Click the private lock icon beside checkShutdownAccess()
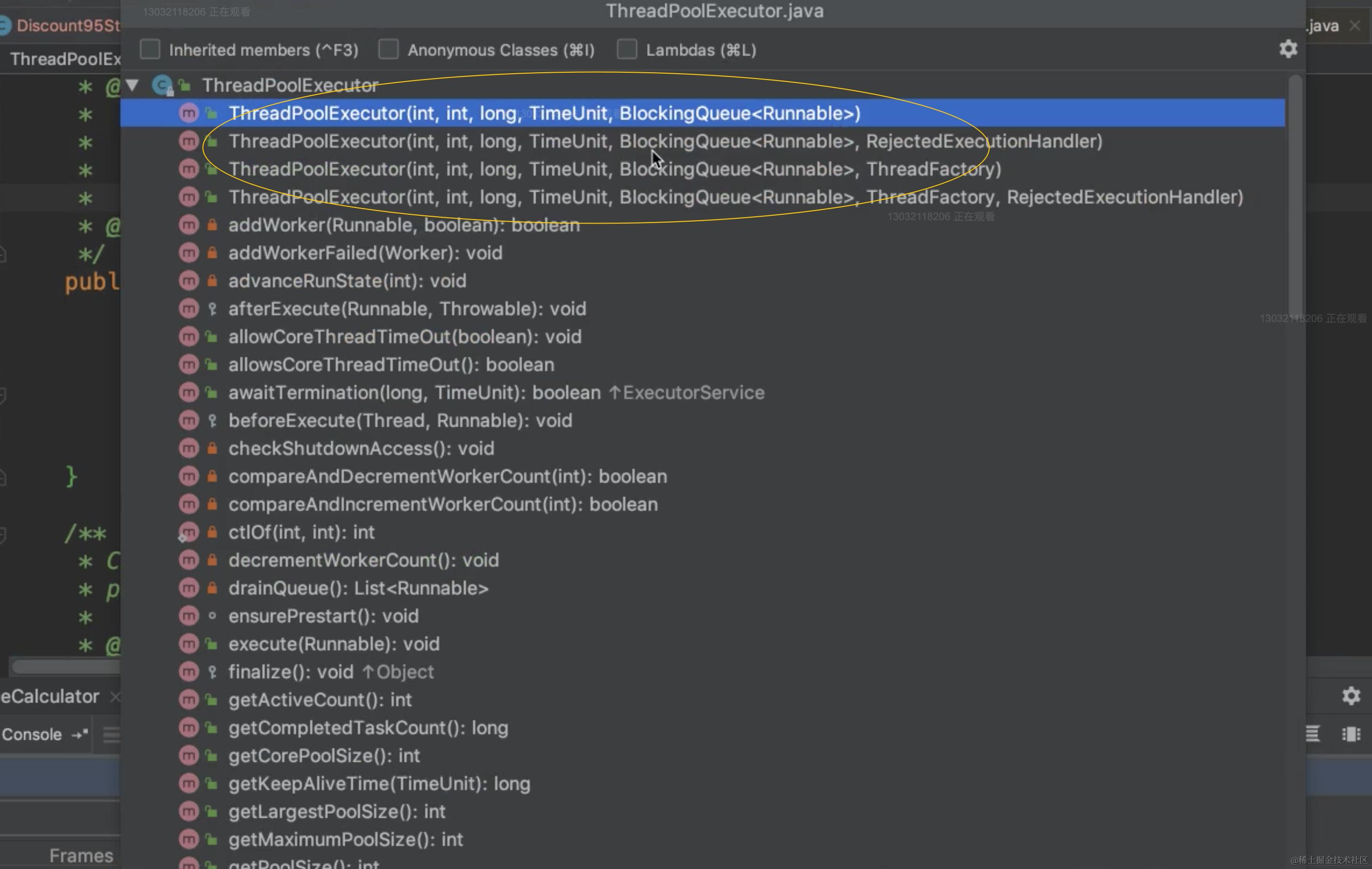Viewport: 1372px width, 869px height. click(x=212, y=449)
